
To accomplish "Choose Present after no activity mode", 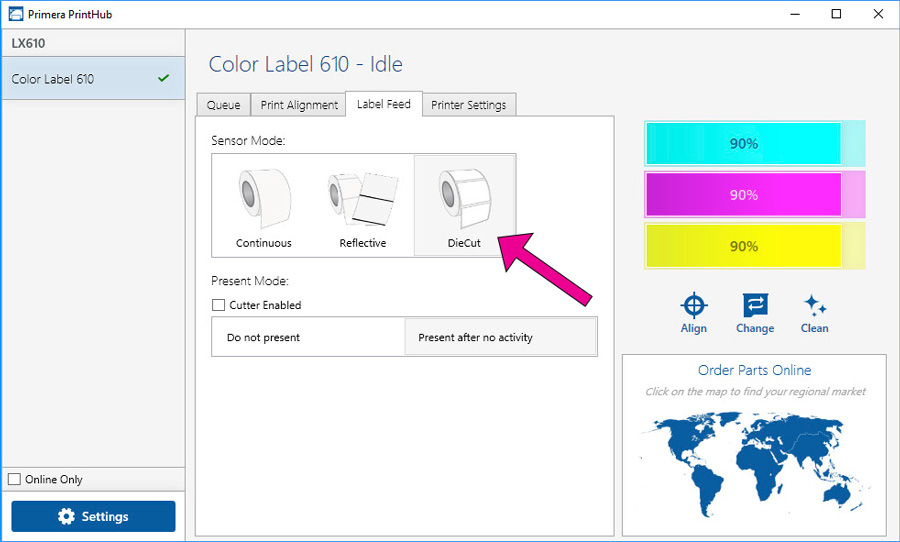I will [x=500, y=337].
